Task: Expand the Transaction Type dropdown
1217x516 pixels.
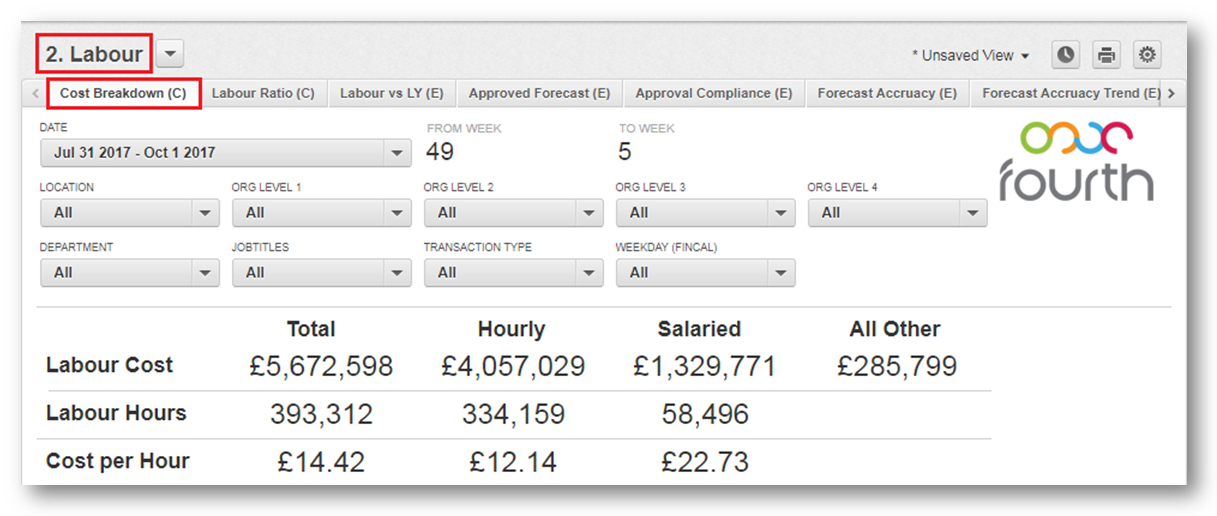Action: pyautogui.click(x=513, y=273)
